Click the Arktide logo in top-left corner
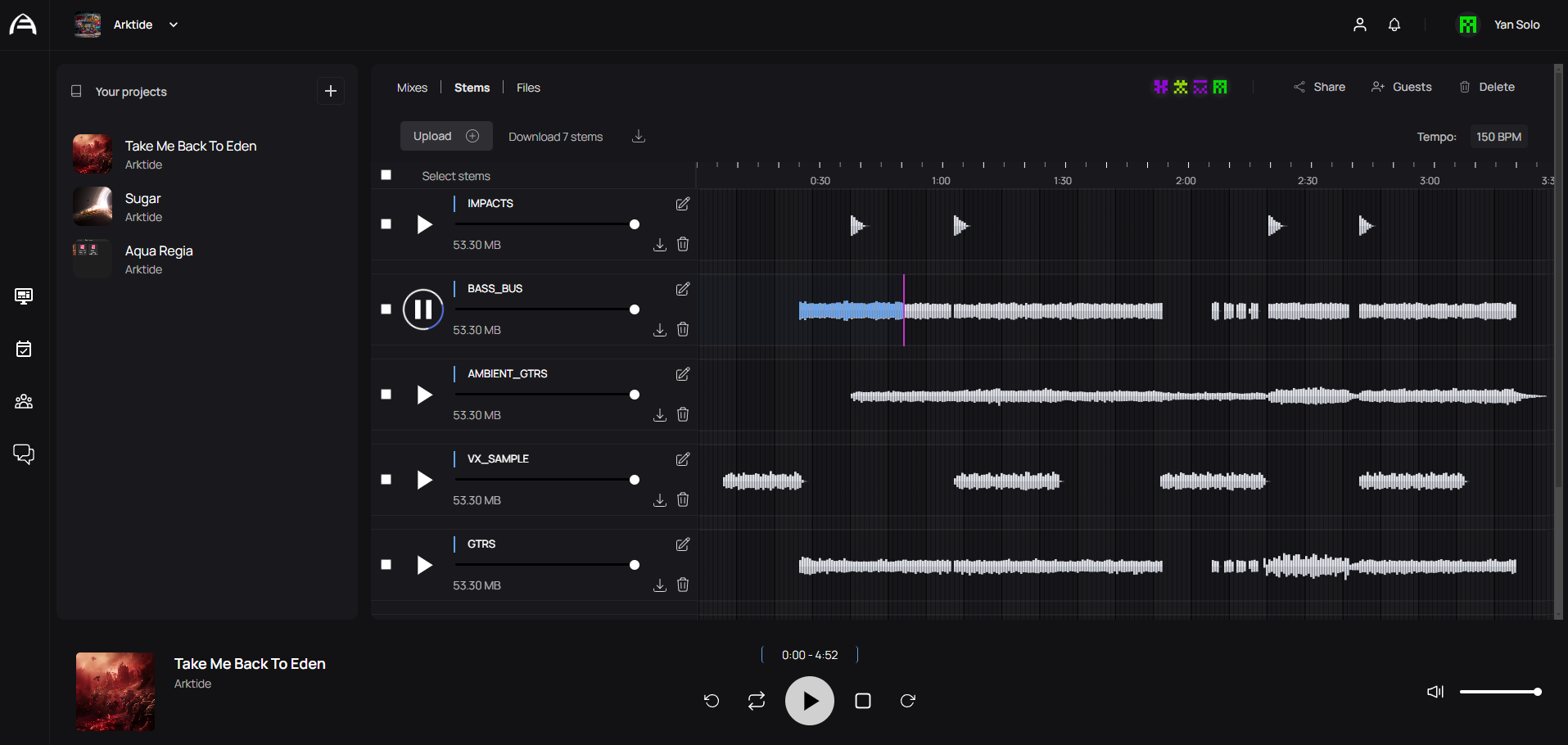This screenshot has height=745, width=1568. coord(23,25)
